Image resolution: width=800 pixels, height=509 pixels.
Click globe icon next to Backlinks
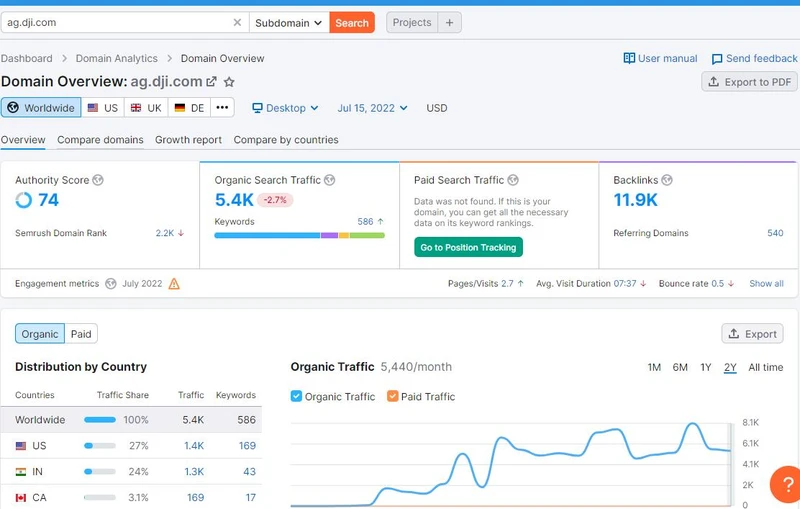pos(667,180)
